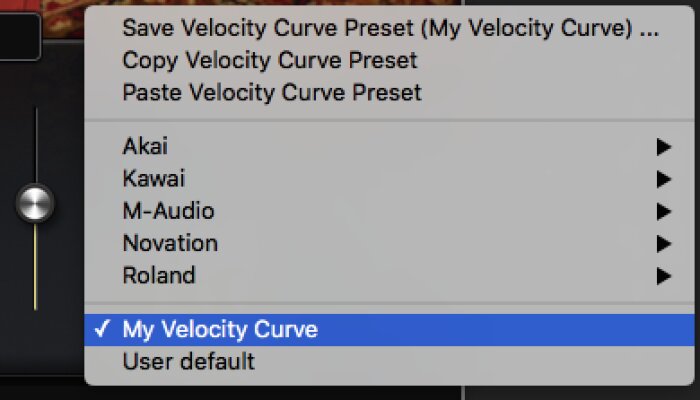Choose Copy Velocity Curve Preset
The image size is (700, 400).
pyautogui.click(x=270, y=61)
